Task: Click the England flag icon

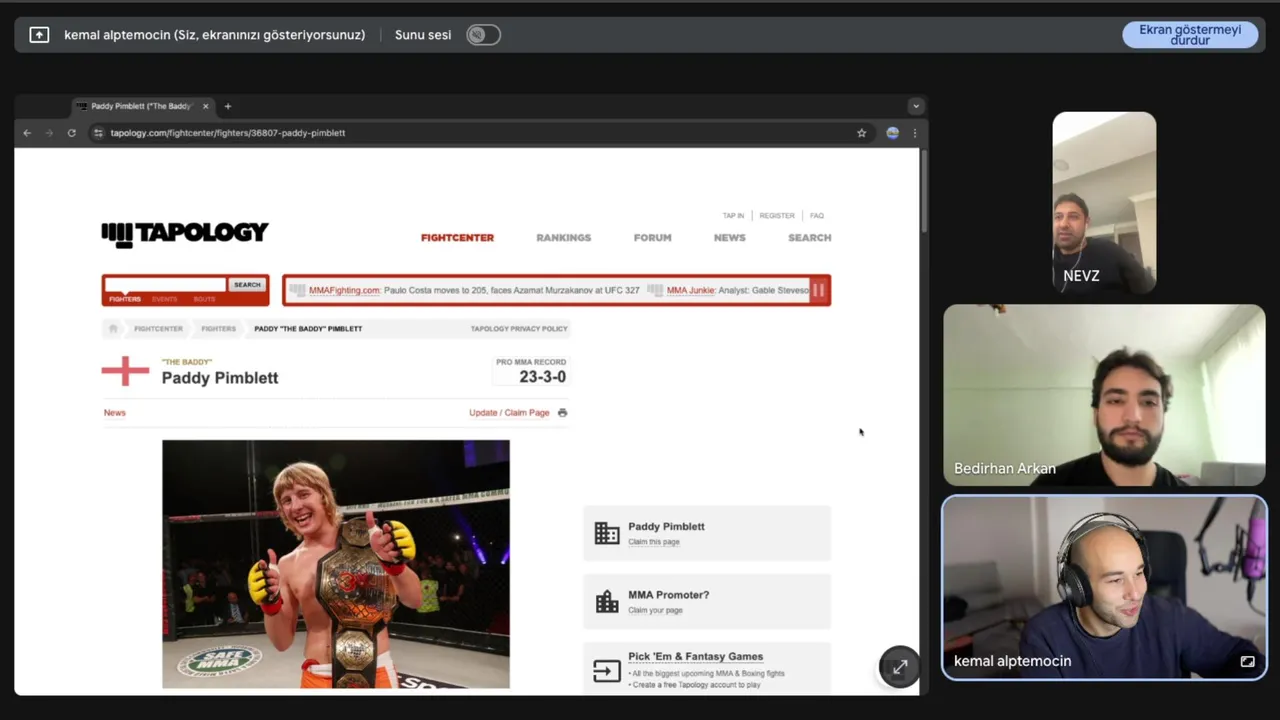Action: (125, 370)
